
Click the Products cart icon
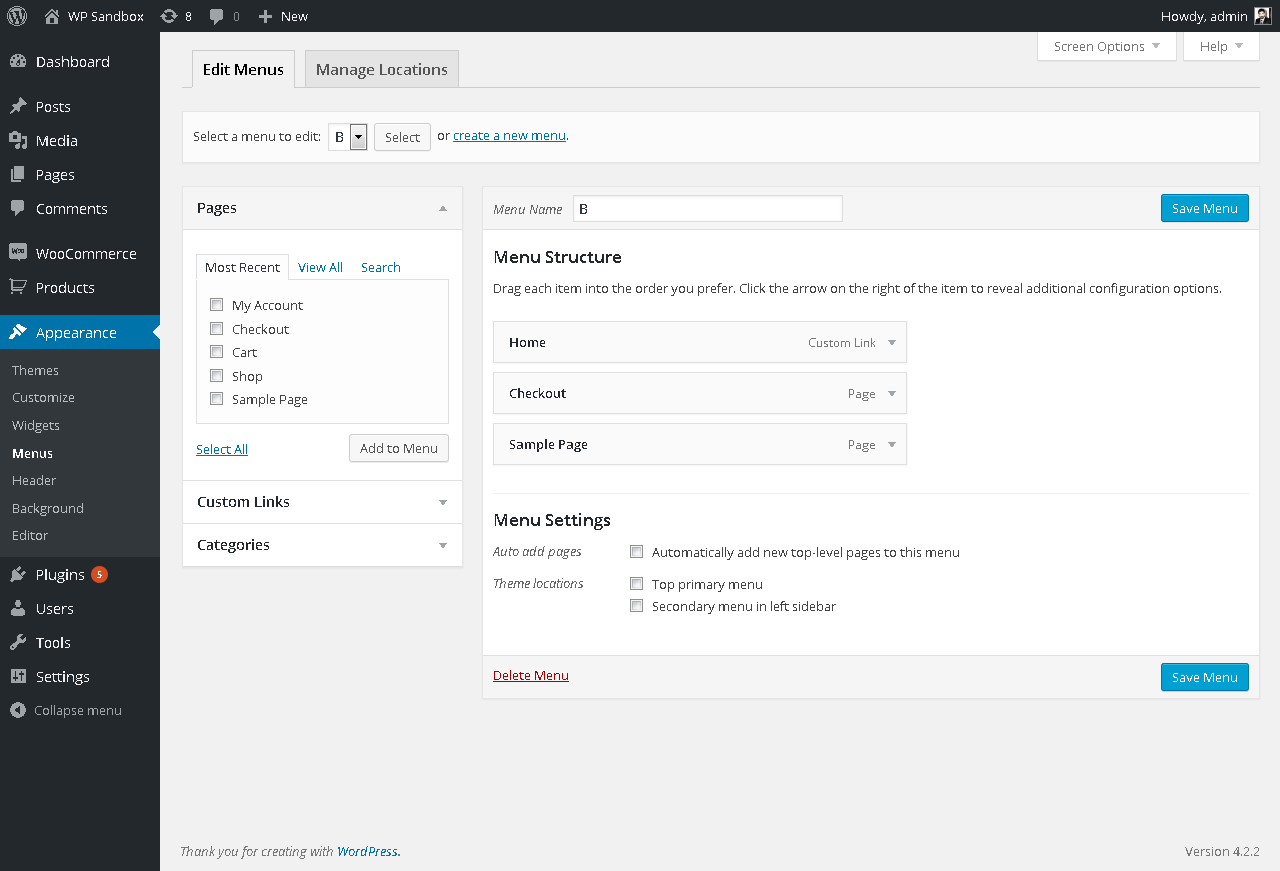point(18,287)
